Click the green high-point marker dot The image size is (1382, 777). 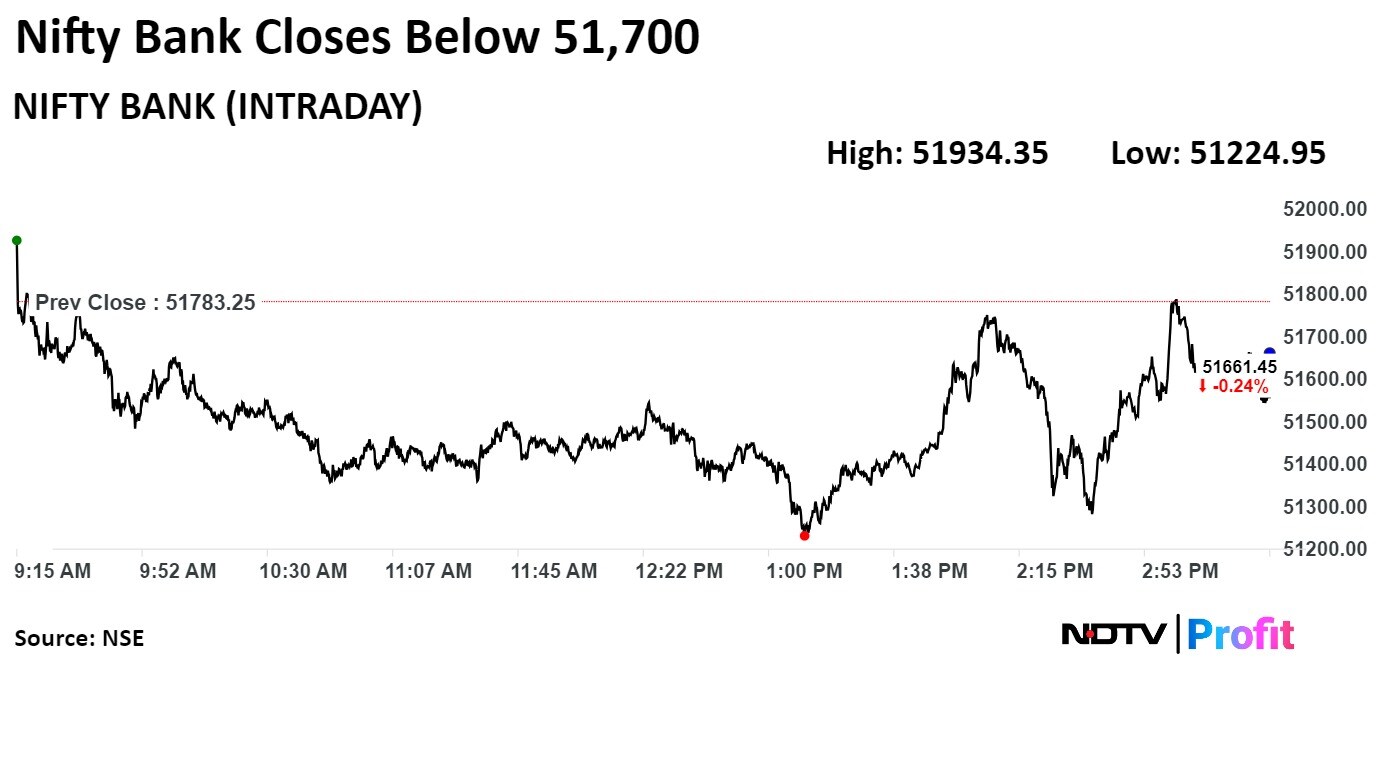point(16,240)
